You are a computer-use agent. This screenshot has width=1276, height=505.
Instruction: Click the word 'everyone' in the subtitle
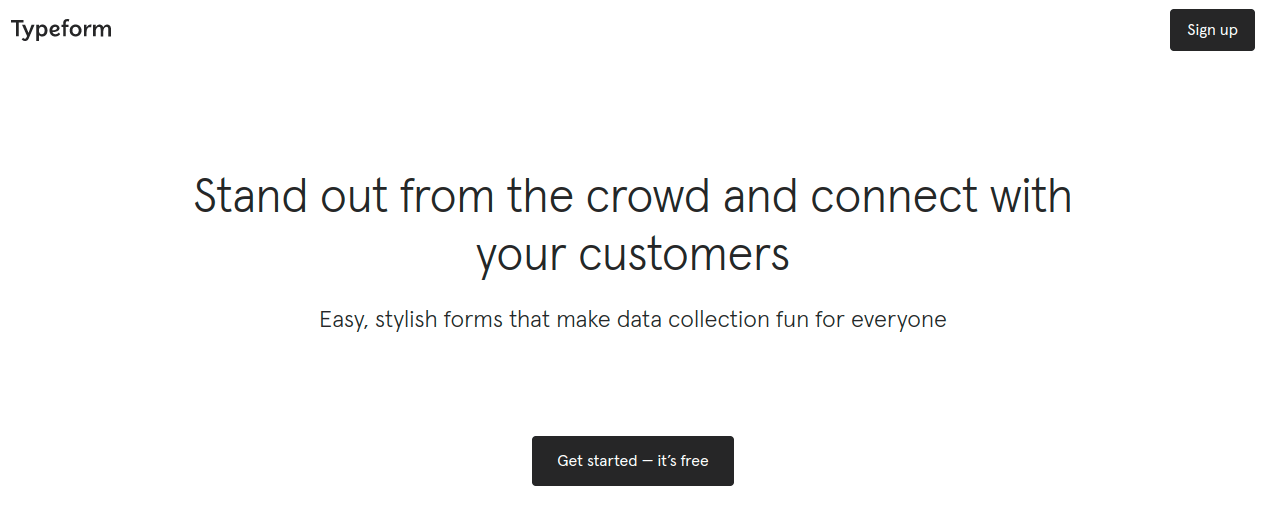(x=899, y=320)
